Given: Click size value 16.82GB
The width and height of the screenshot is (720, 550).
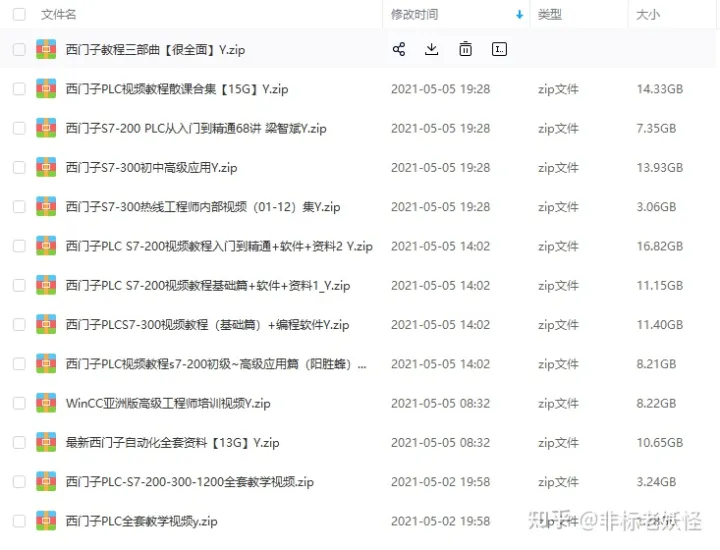Looking at the screenshot, I should (x=659, y=246).
